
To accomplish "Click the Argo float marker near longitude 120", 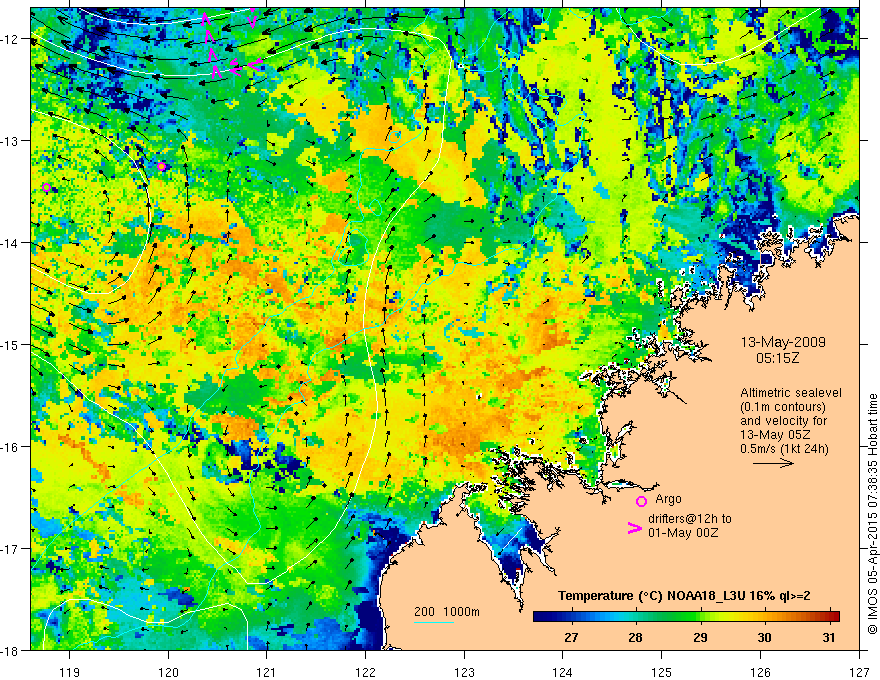I will coord(162,167).
